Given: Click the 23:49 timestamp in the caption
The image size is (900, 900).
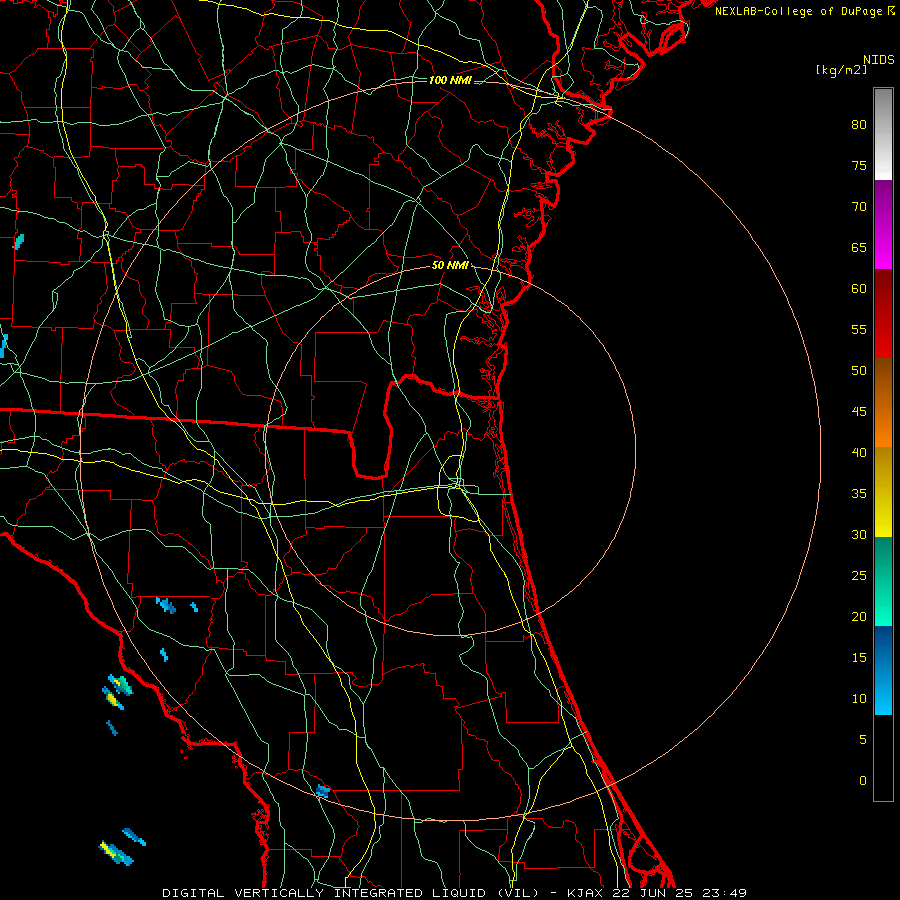Looking at the screenshot, I should tap(725, 893).
